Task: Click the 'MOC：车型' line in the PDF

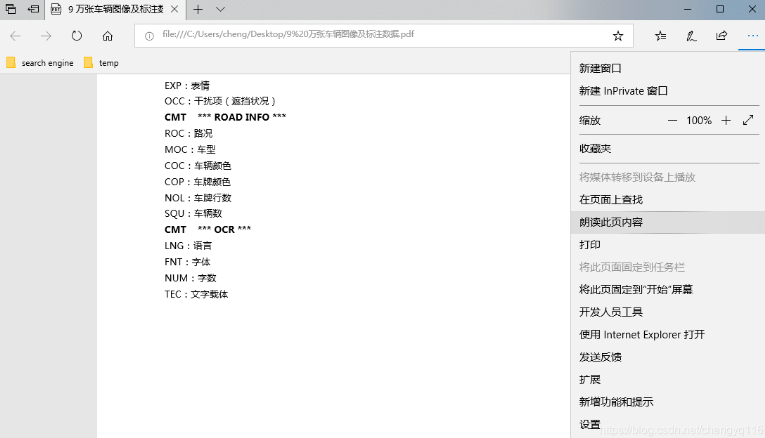Action: (190, 150)
